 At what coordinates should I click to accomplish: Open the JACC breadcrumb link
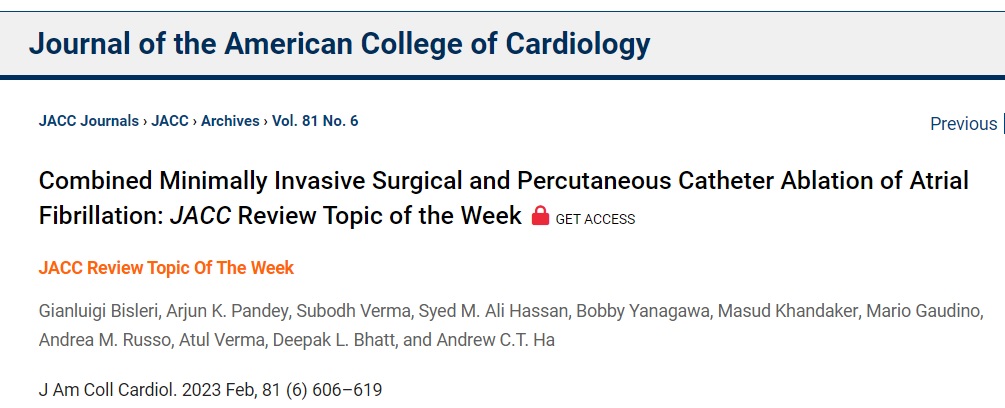point(170,121)
